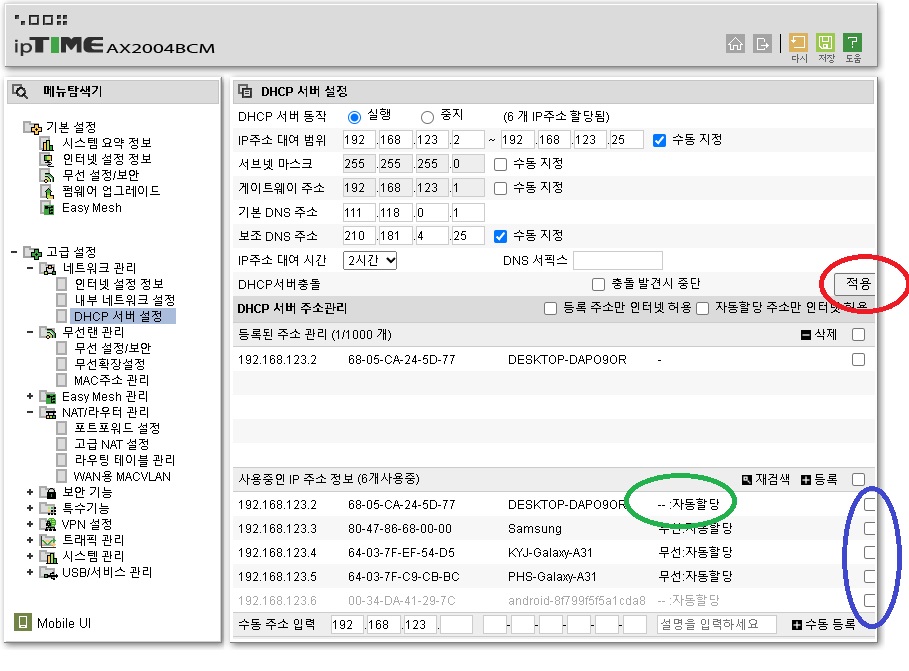
Task: Click first octet of 기본 DNS 주소
Action: [359, 213]
